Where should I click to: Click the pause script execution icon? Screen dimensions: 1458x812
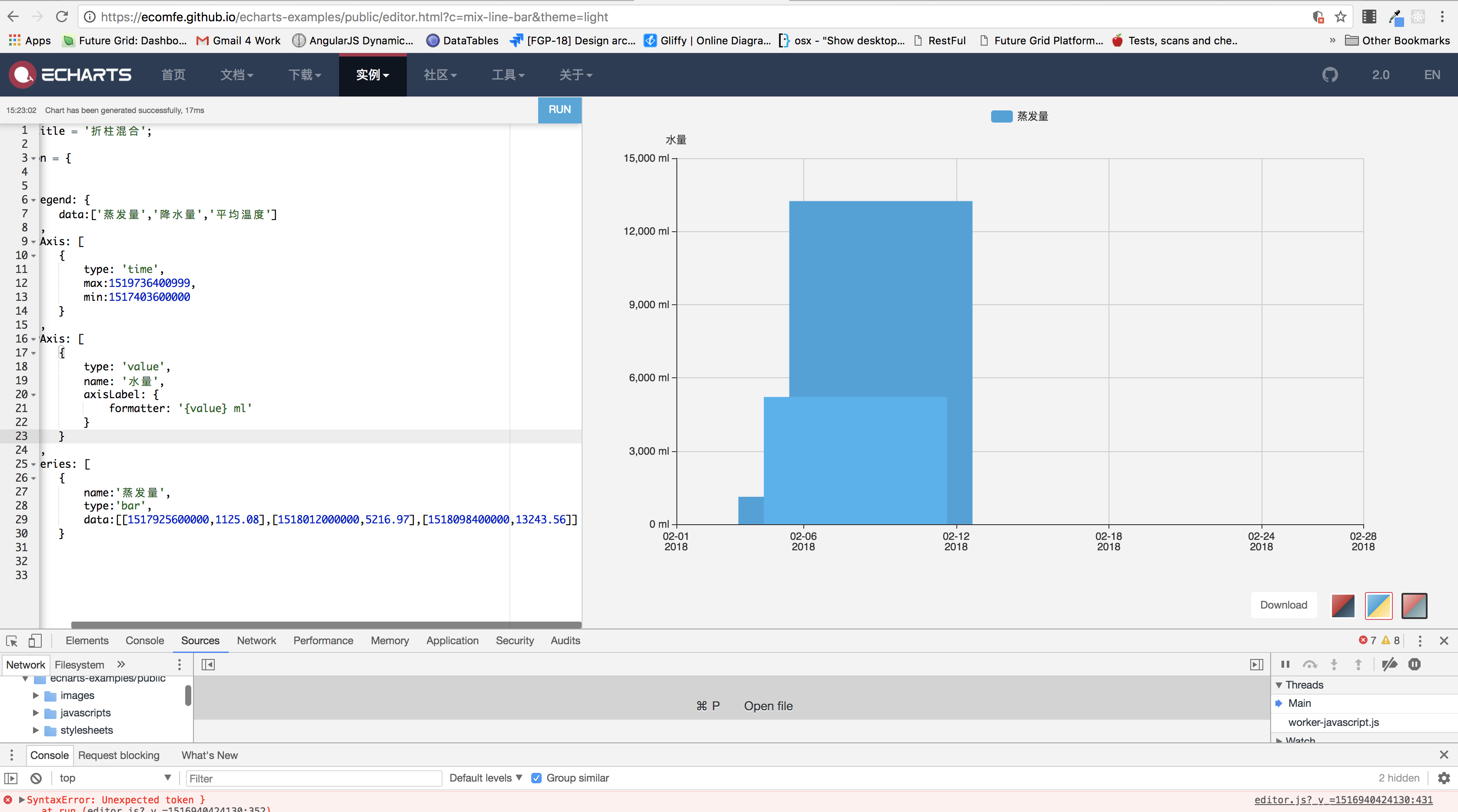(1285, 664)
